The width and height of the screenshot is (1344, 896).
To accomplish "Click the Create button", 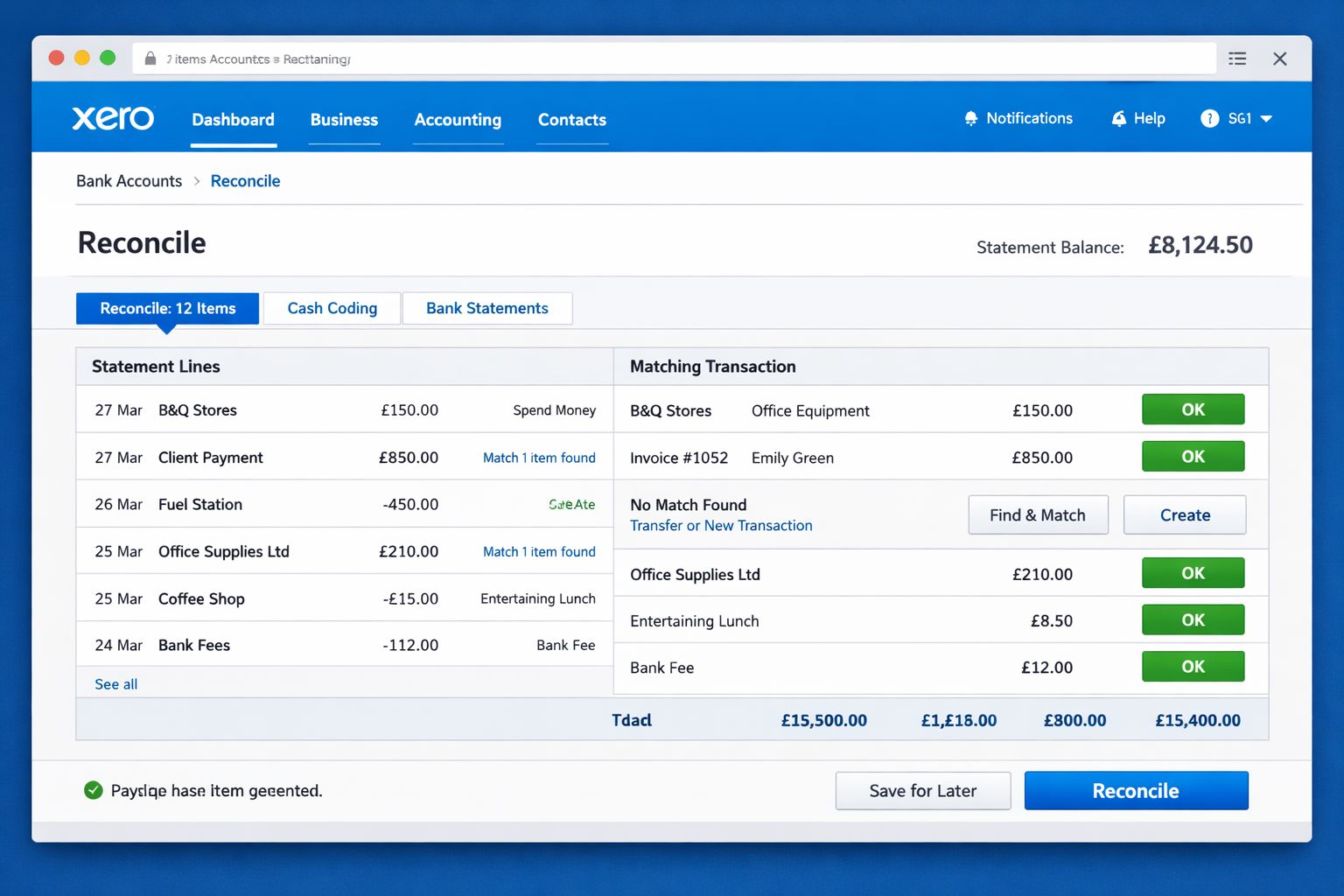I will 1185,515.
